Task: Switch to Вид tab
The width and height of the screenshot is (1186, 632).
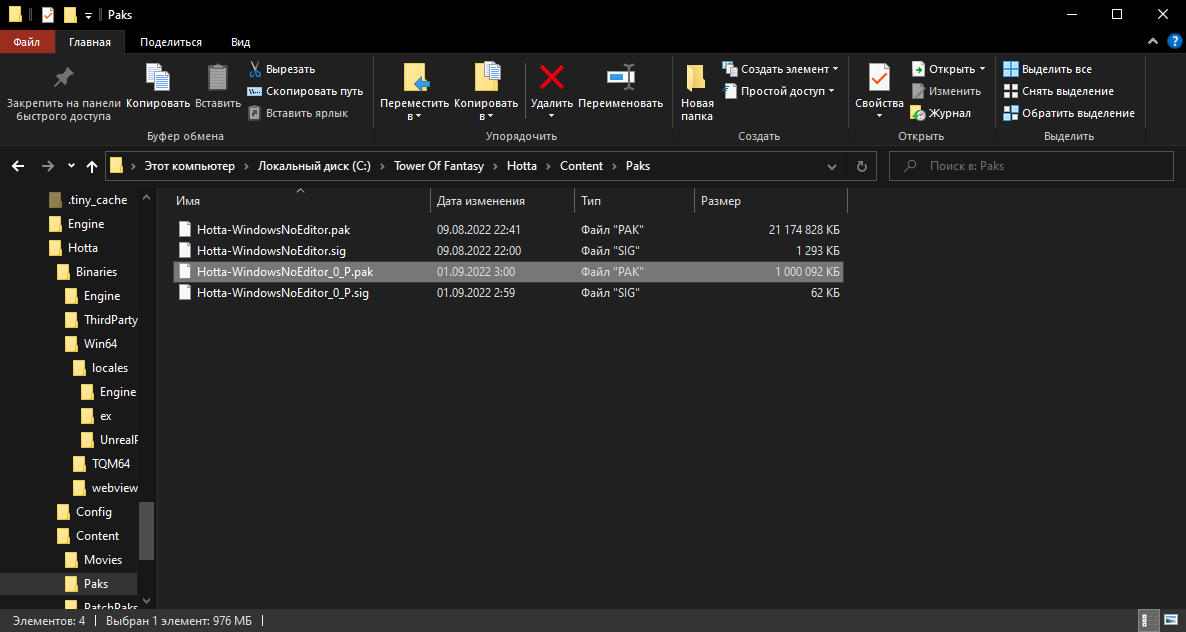Action: click(241, 42)
